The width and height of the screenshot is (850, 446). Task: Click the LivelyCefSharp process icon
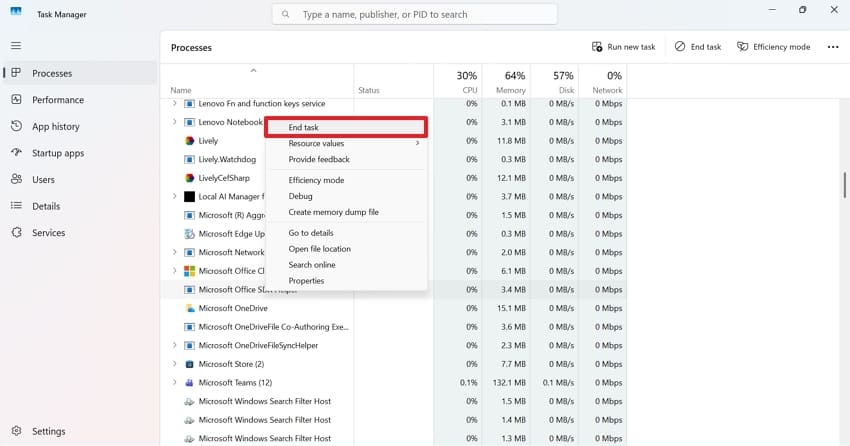pyautogui.click(x=189, y=178)
